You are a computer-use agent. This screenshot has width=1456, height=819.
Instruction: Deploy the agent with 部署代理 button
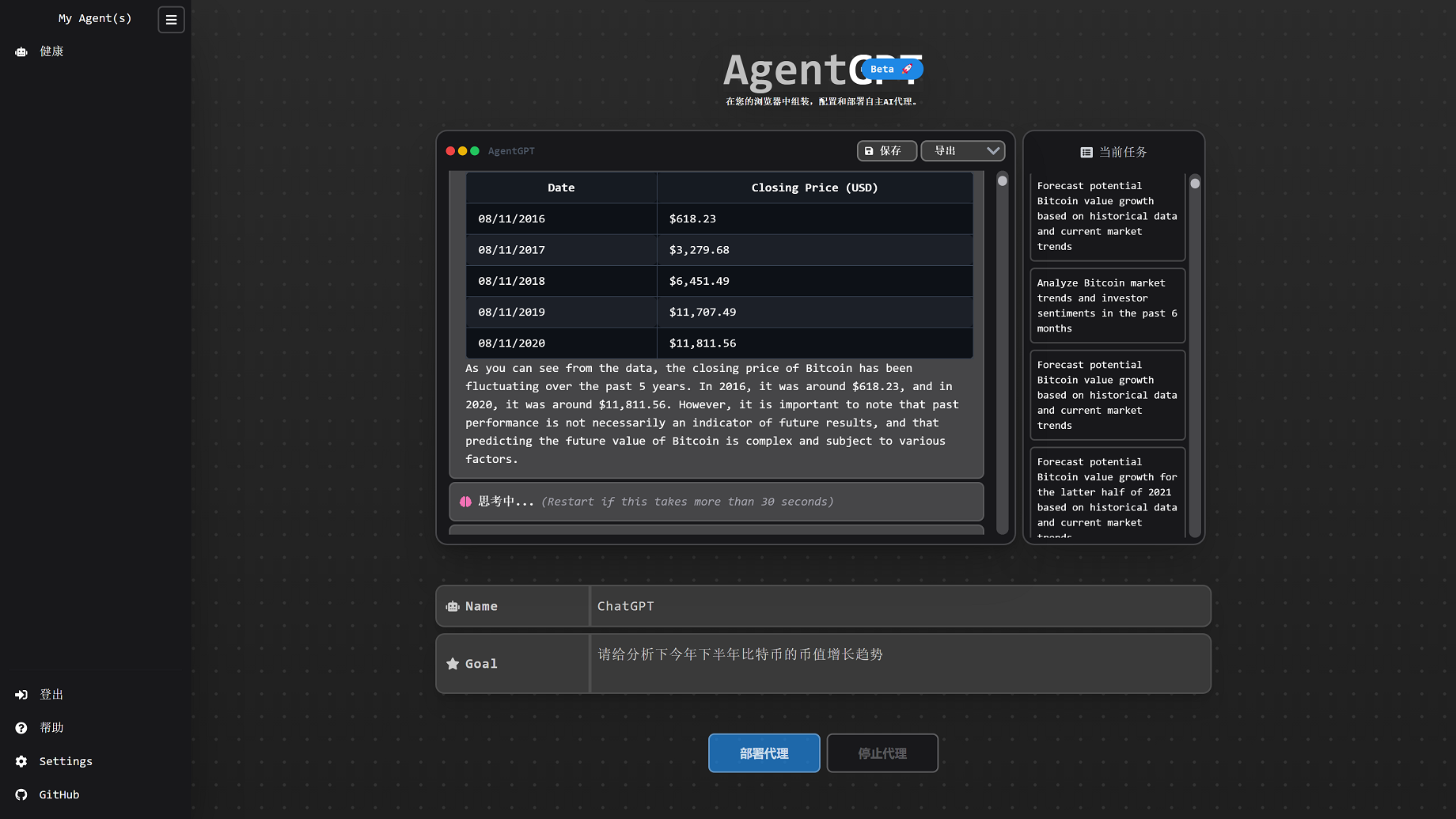[764, 753]
